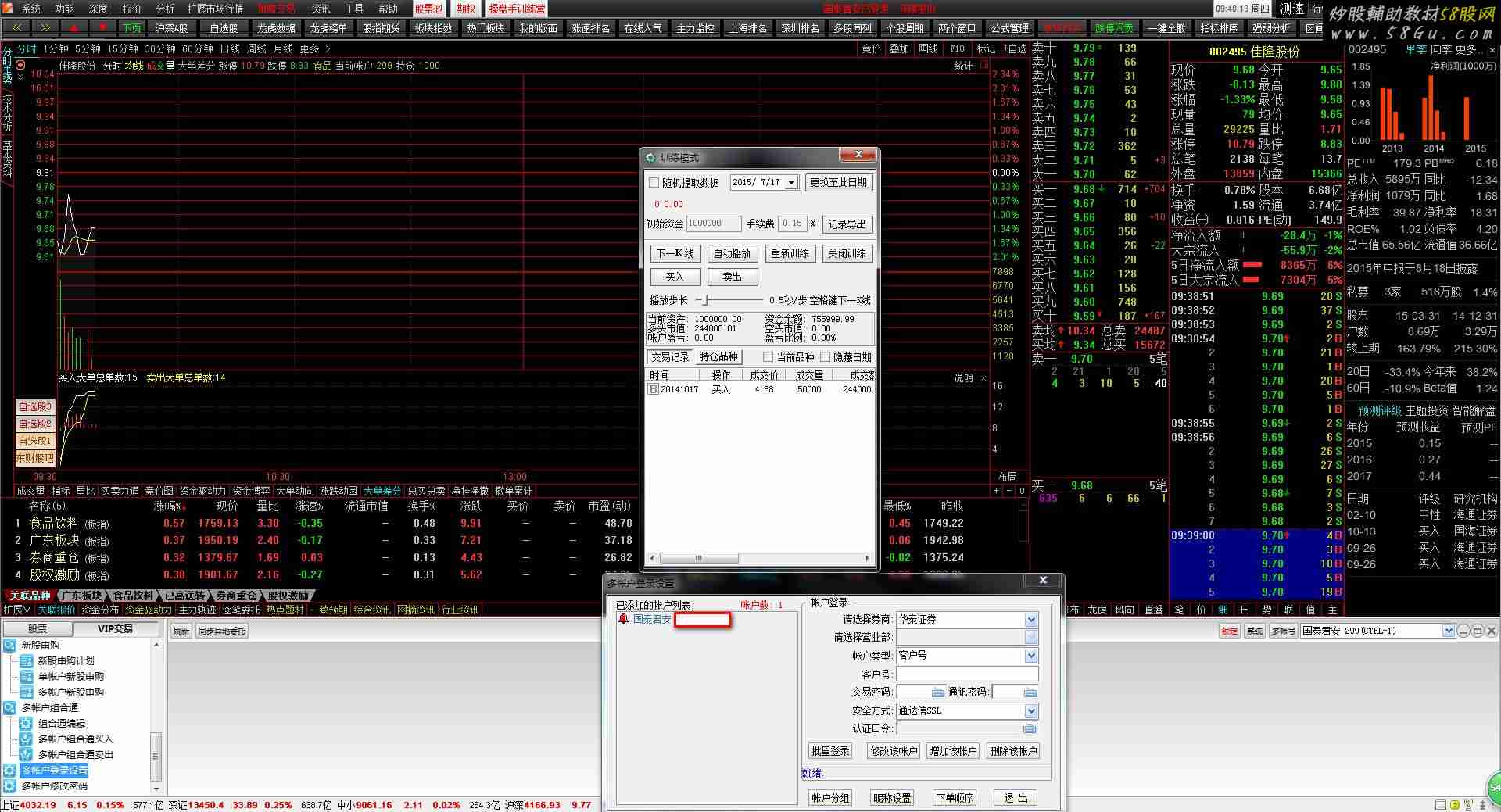This screenshot has height=812, width=1501.
Task: Click the tree panel vertical scrollbar thumb
Action: (x=156, y=757)
